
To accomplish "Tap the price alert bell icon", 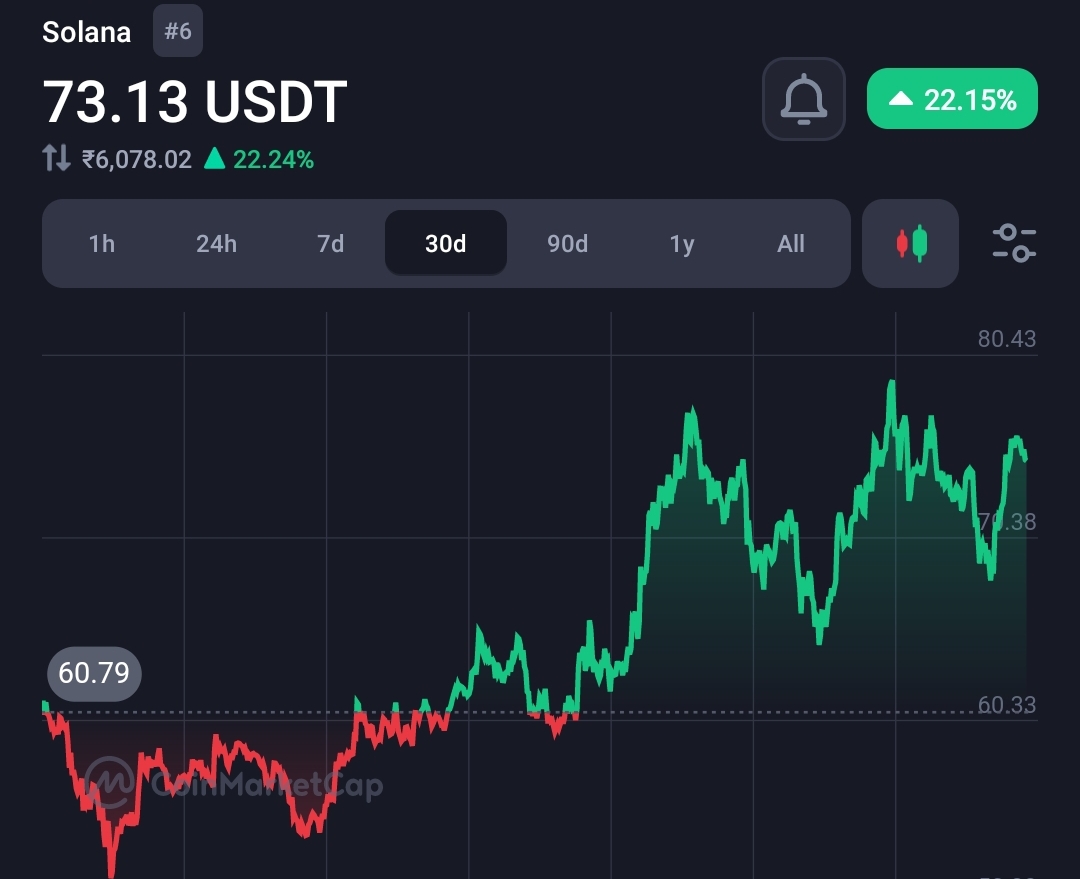I will 803,99.
